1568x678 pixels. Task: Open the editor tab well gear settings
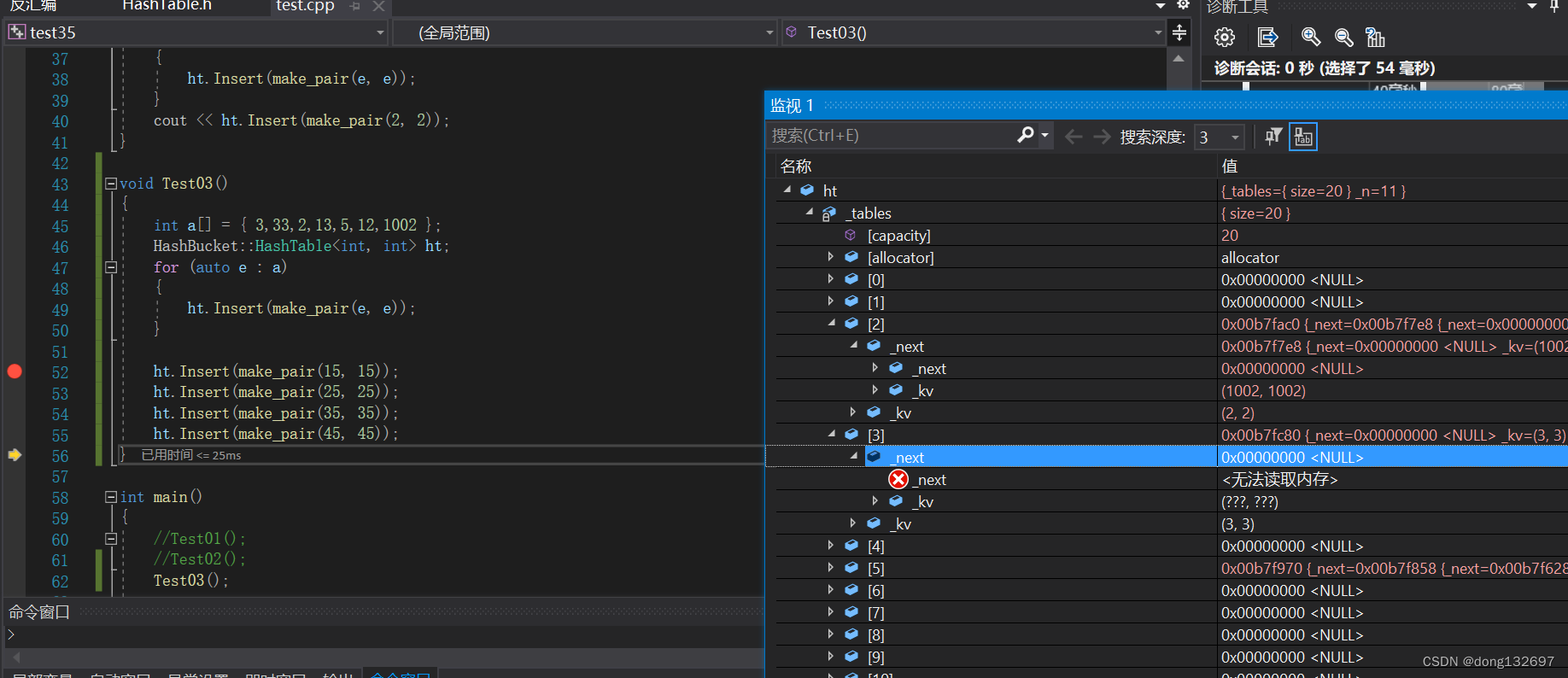(x=1183, y=4)
